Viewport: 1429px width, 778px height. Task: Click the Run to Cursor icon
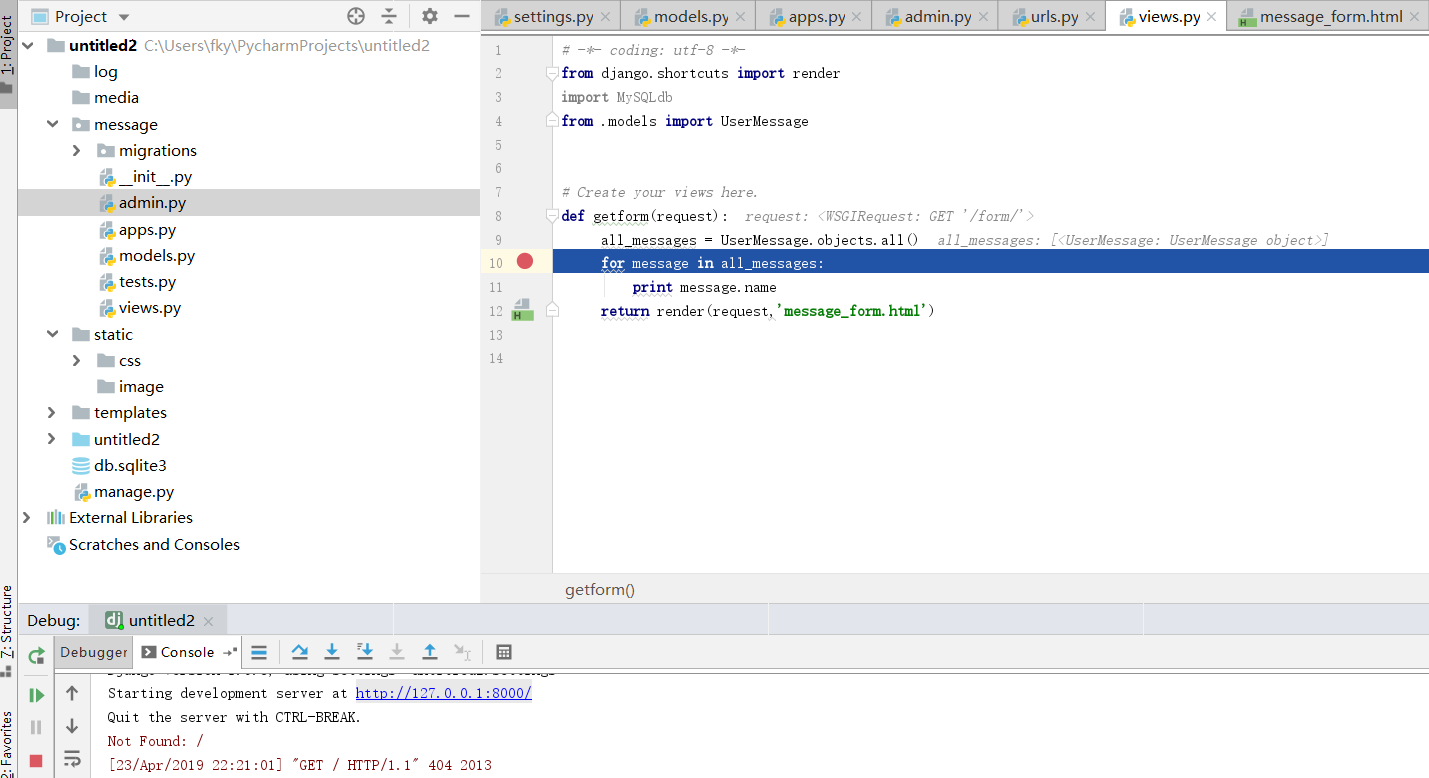pos(462,652)
